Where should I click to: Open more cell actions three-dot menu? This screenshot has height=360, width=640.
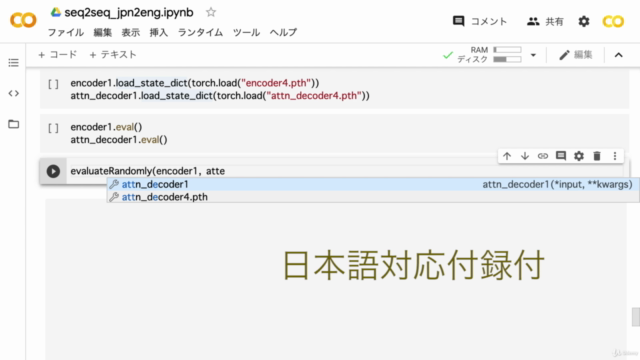[x=615, y=156]
